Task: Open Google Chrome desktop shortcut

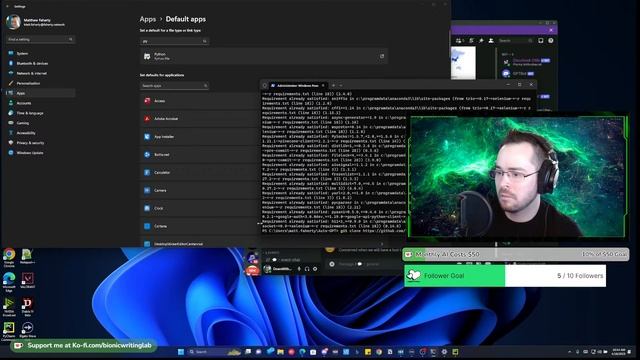Action: point(9,258)
